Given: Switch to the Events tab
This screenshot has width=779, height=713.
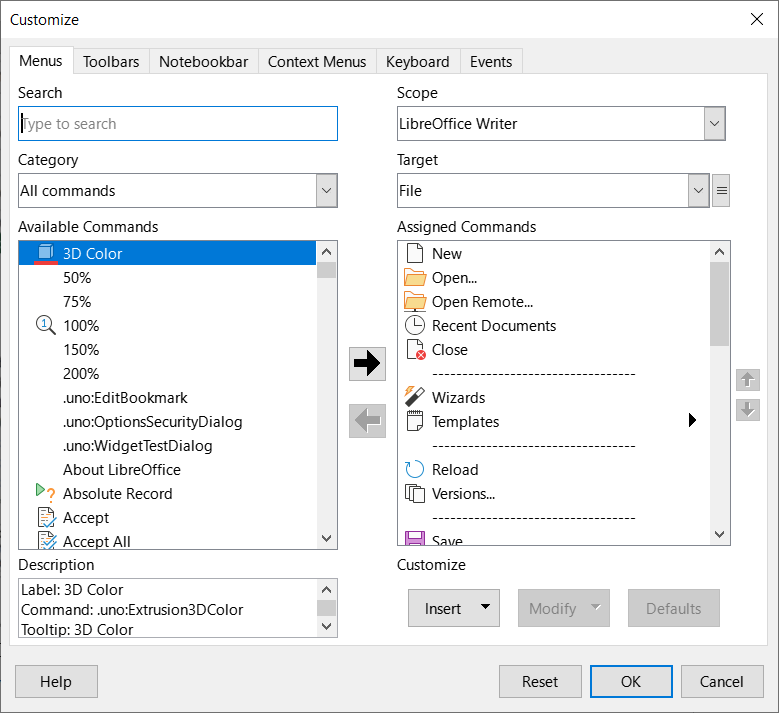Looking at the screenshot, I should tap(491, 62).
